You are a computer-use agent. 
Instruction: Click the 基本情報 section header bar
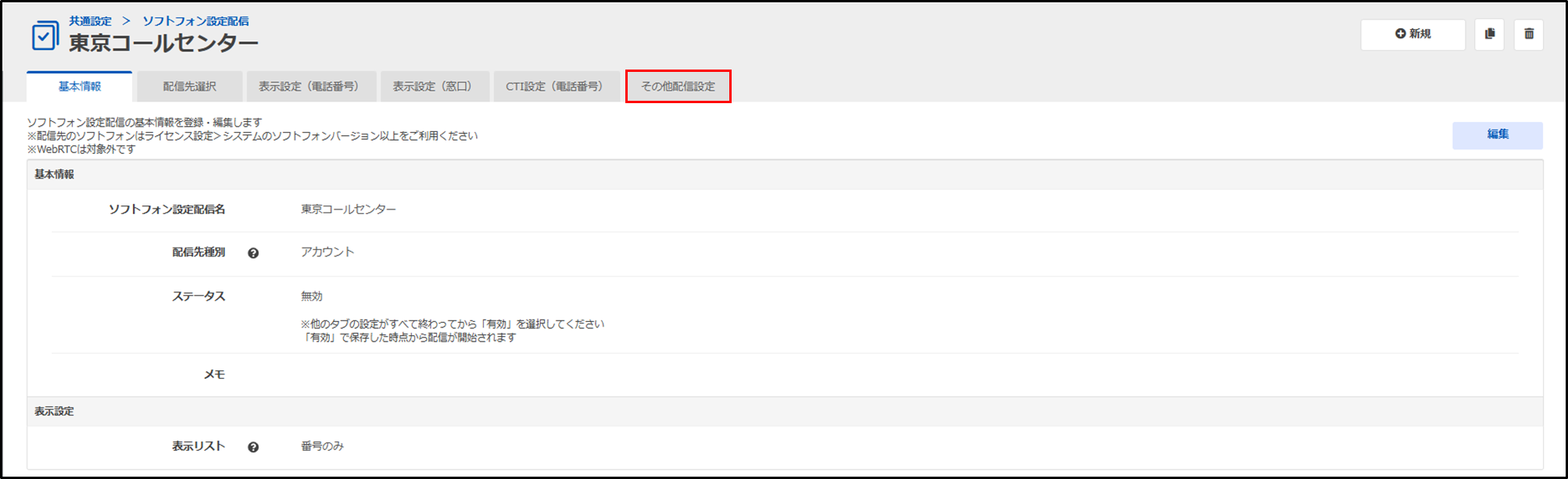785,174
